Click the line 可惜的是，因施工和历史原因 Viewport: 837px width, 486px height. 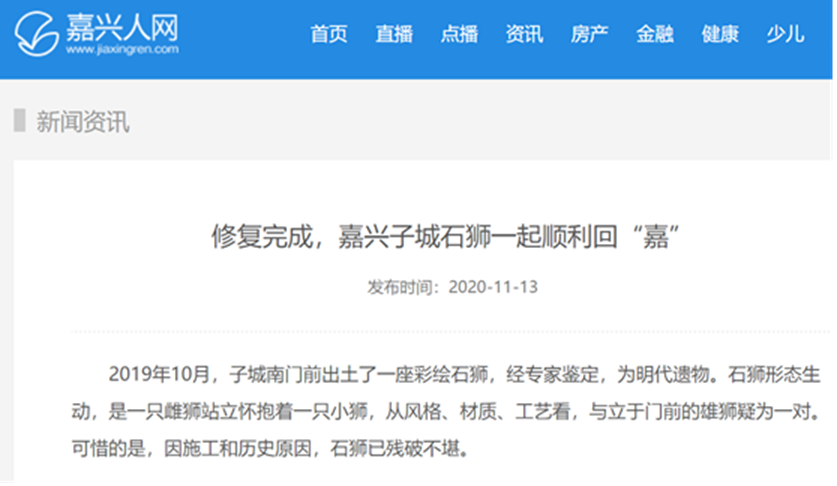point(271,448)
